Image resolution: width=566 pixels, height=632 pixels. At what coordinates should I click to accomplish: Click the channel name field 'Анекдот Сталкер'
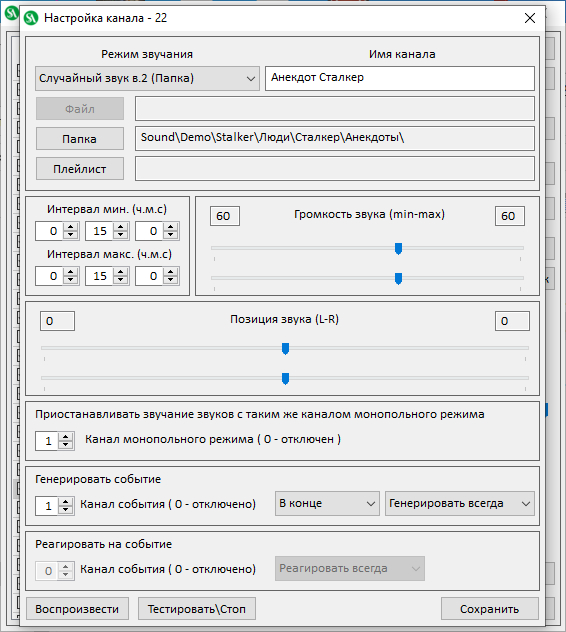[x=400, y=78]
